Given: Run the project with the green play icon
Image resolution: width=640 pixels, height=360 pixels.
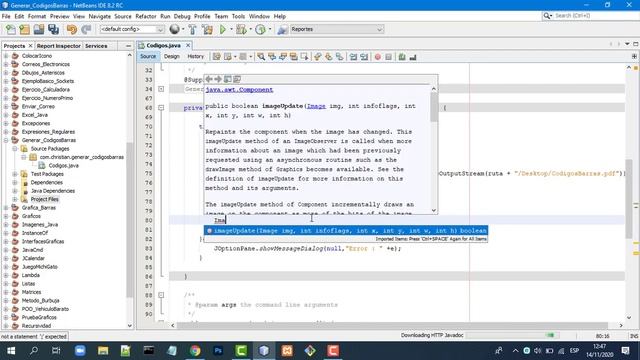Looking at the screenshot, I should [x=222, y=29].
